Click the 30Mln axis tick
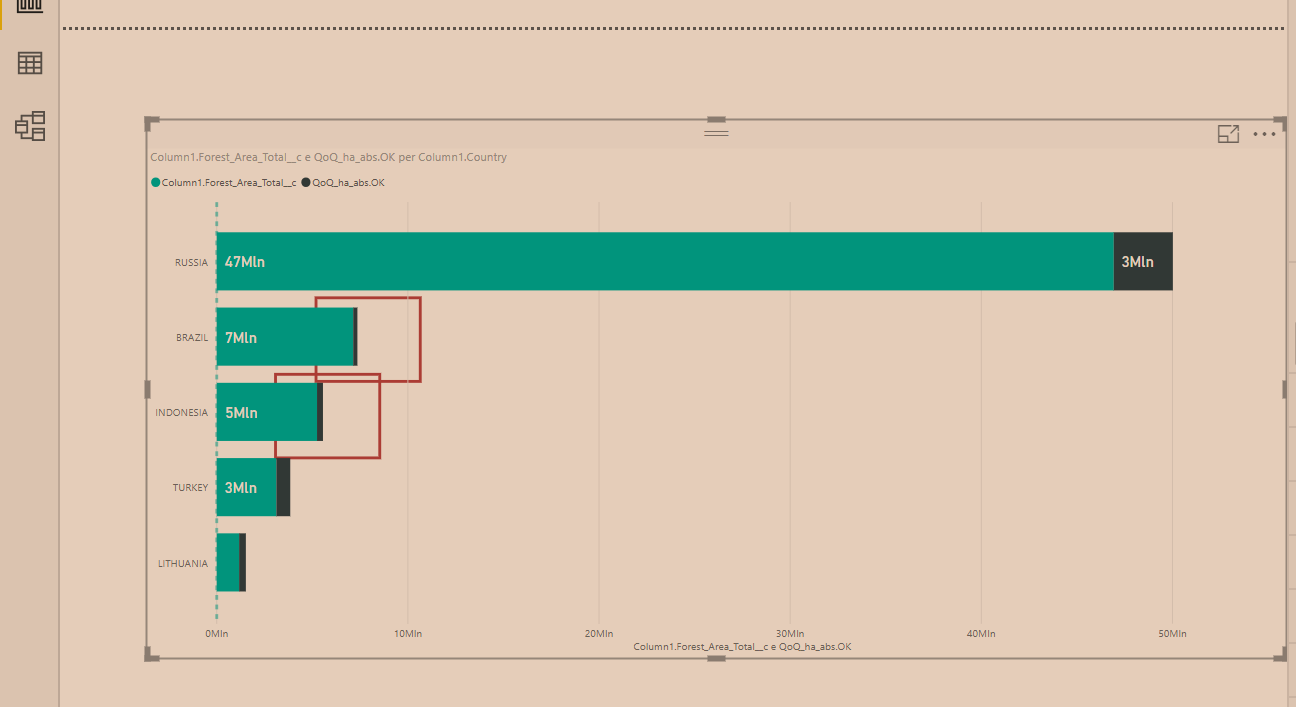Screen dimensions: 1296x707 click(x=790, y=634)
